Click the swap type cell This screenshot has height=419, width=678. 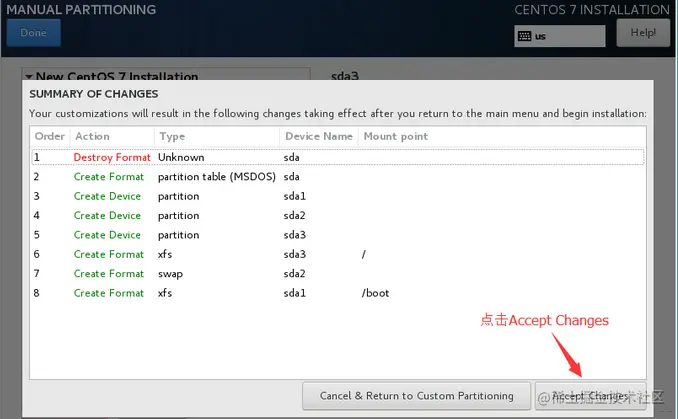[x=170, y=274]
